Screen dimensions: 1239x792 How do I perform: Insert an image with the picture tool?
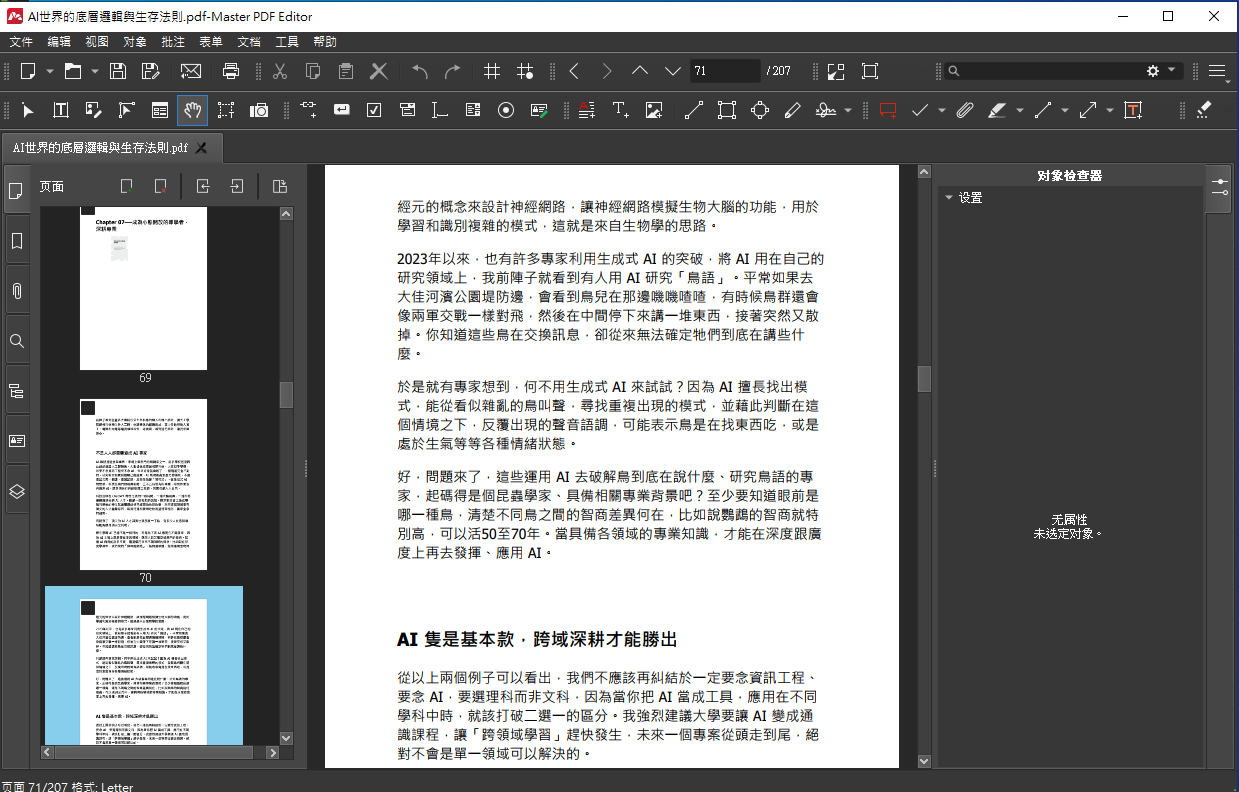654,110
